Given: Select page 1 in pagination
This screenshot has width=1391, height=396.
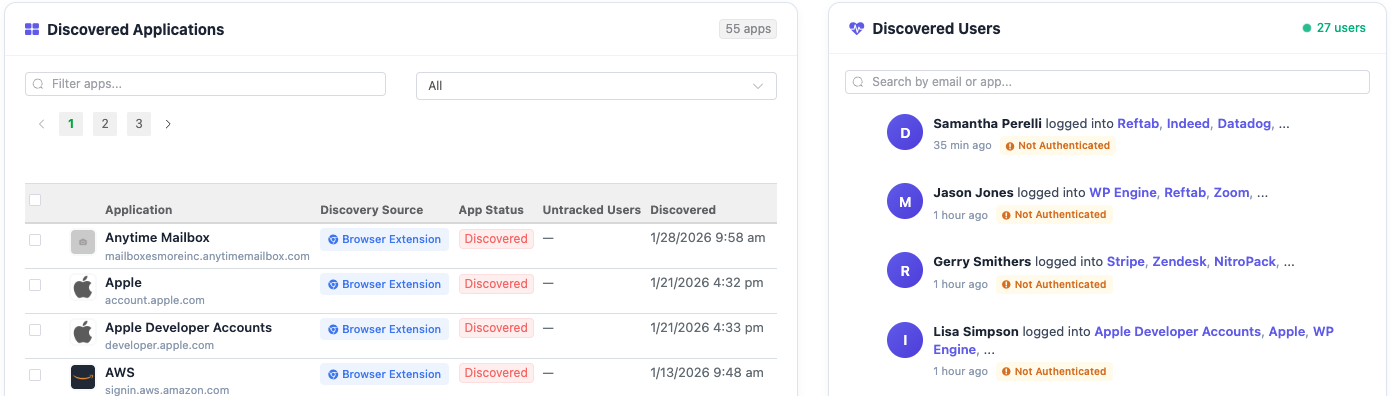Looking at the screenshot, I should 71,124.
